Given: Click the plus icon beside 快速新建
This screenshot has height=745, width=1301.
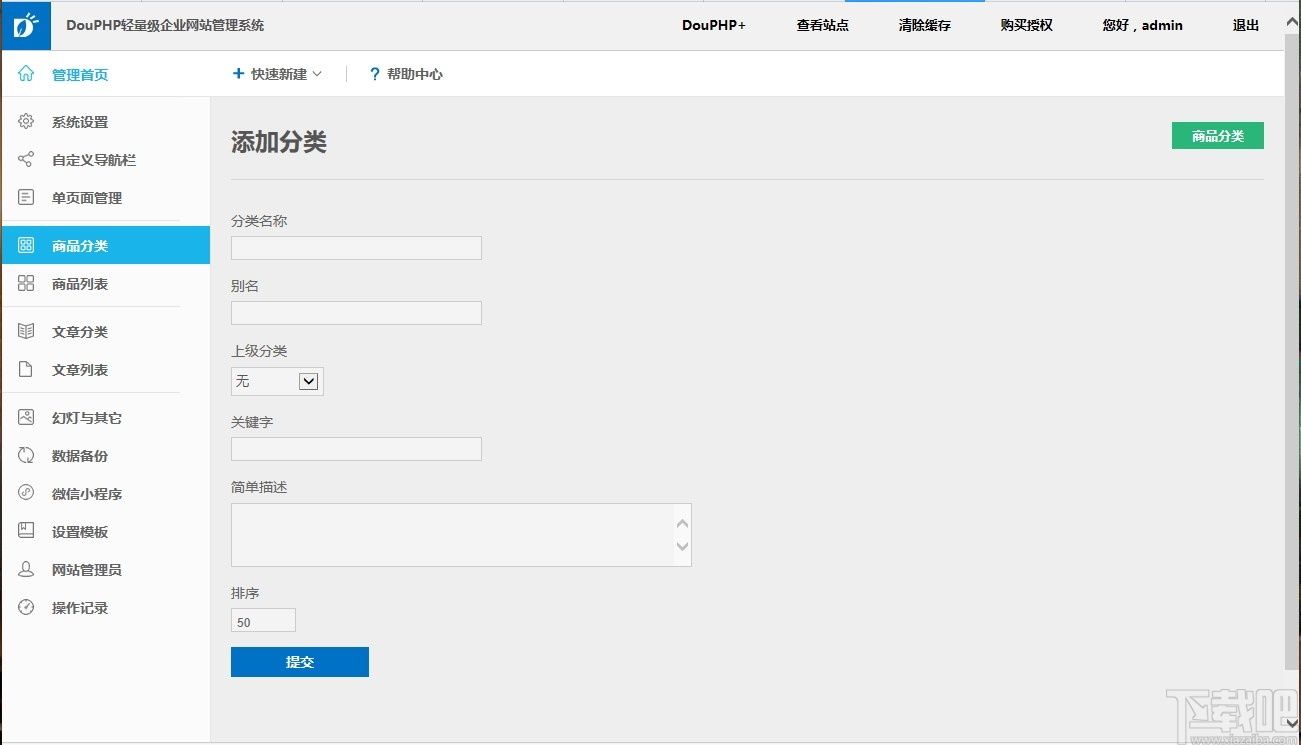Looking at the screenshot, I should [x=238, y=74].
